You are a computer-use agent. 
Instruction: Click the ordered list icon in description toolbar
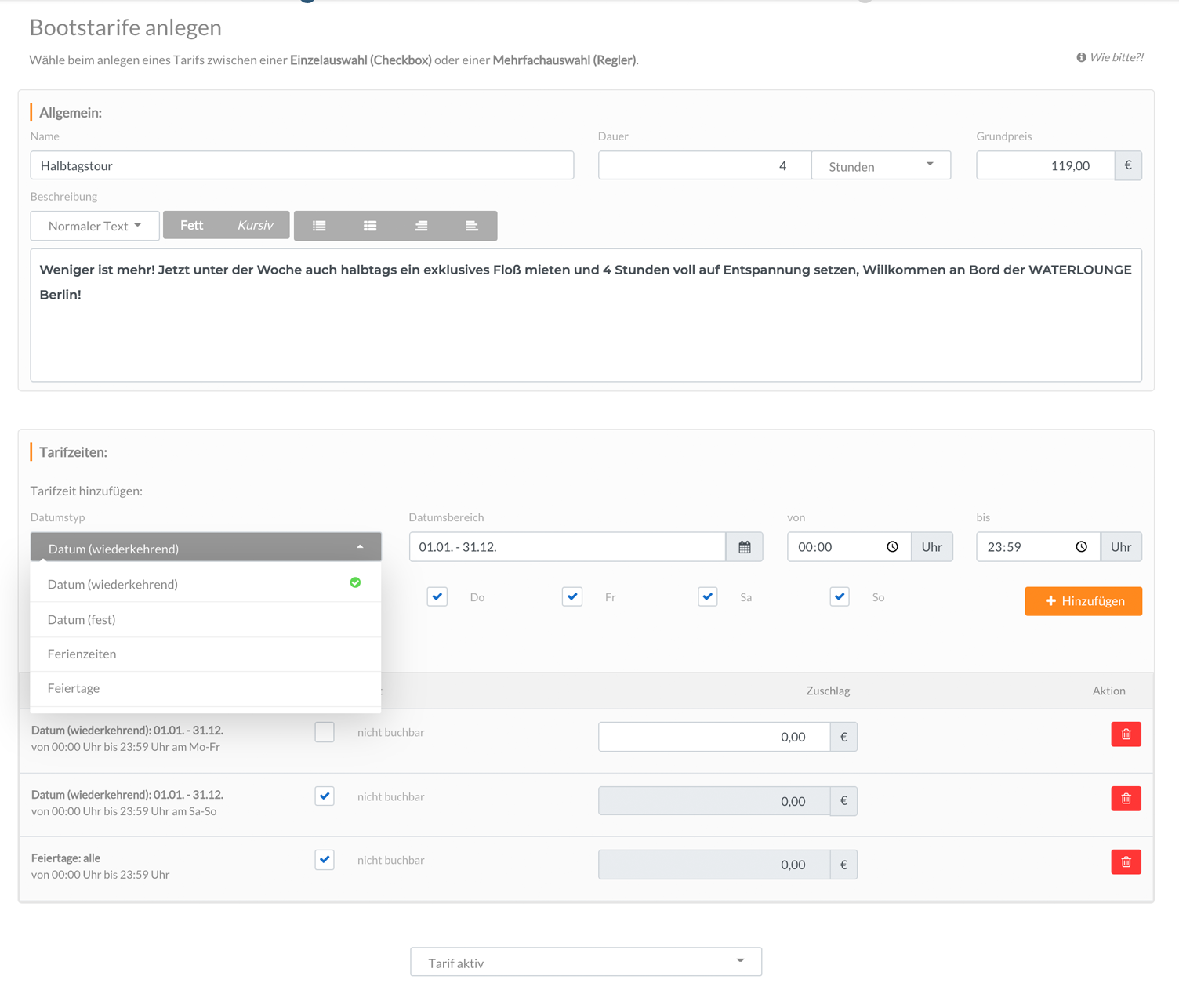point(370,226)
